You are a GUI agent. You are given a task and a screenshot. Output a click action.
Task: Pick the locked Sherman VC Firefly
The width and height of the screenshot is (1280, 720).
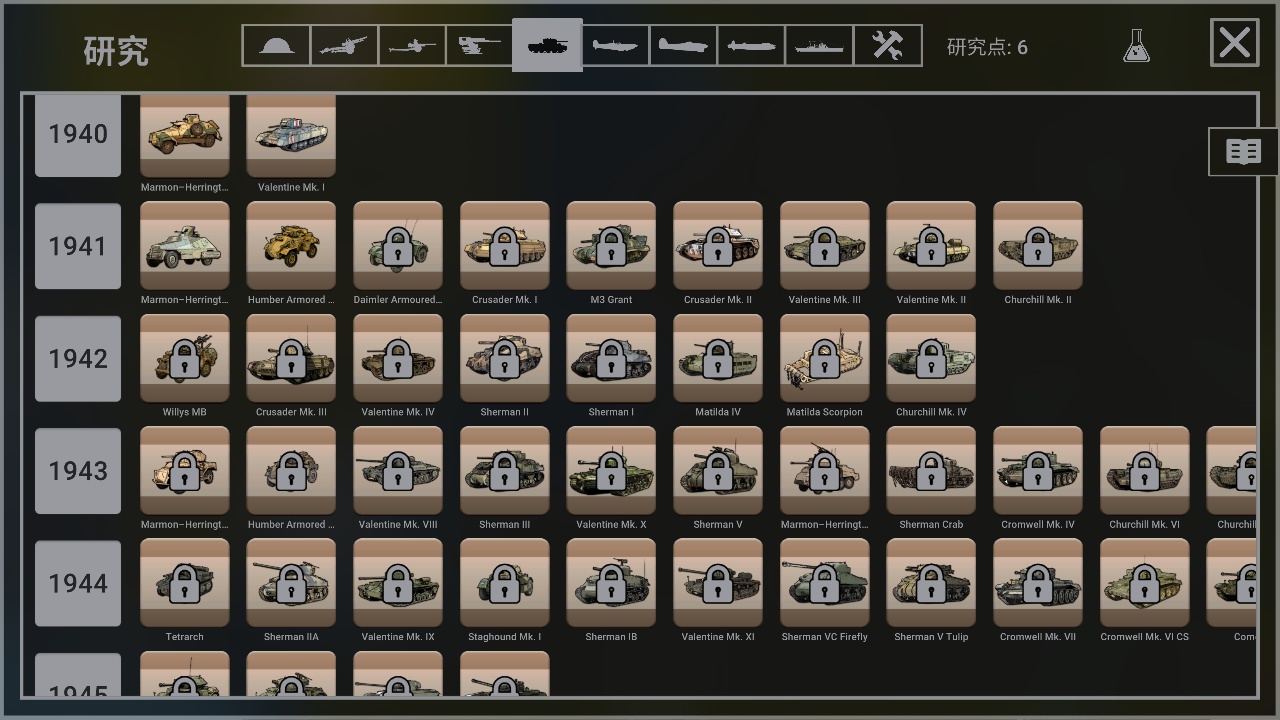point(825,583)
